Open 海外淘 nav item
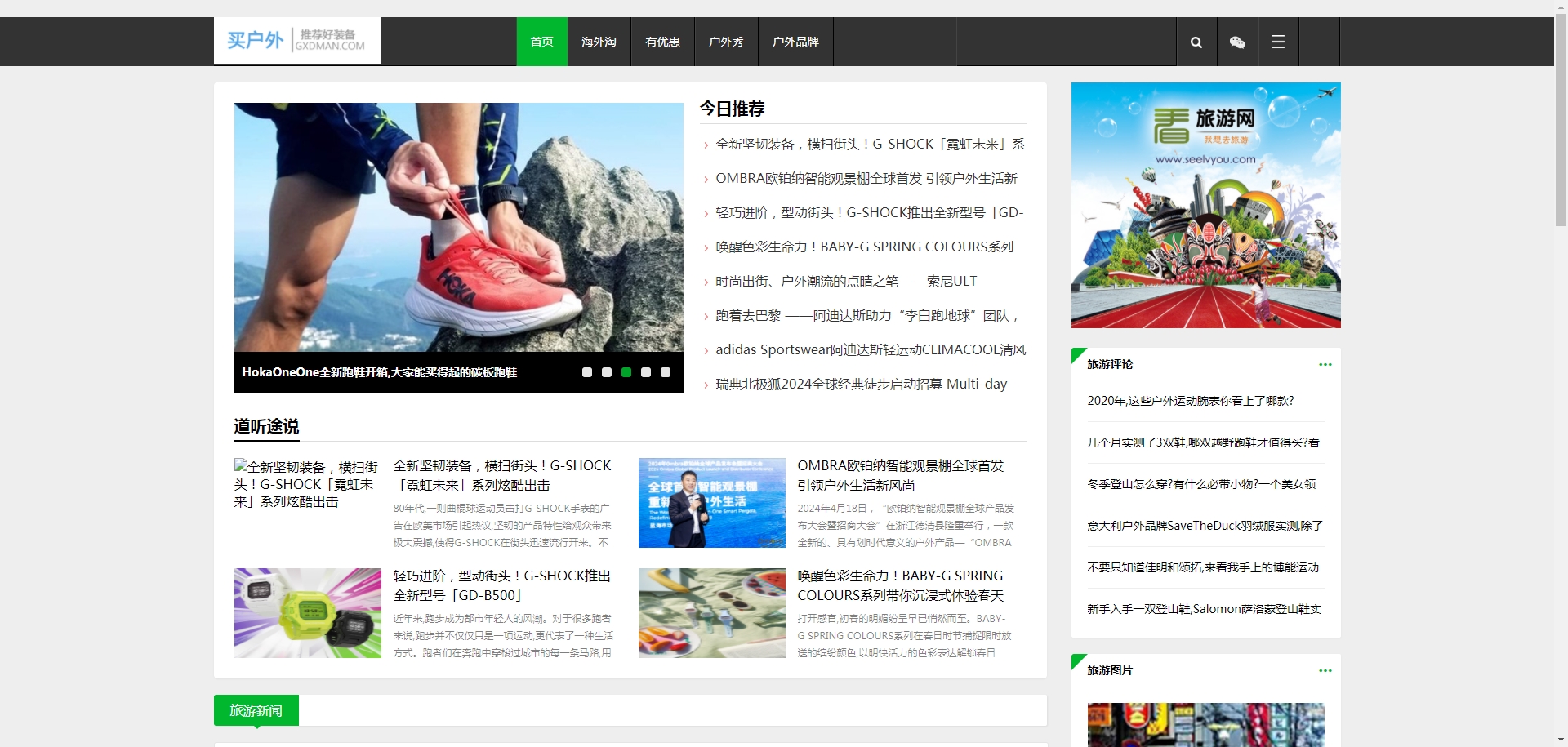Image resolution: width=1568 pixels, height=747 pixels. coord(599,42)
